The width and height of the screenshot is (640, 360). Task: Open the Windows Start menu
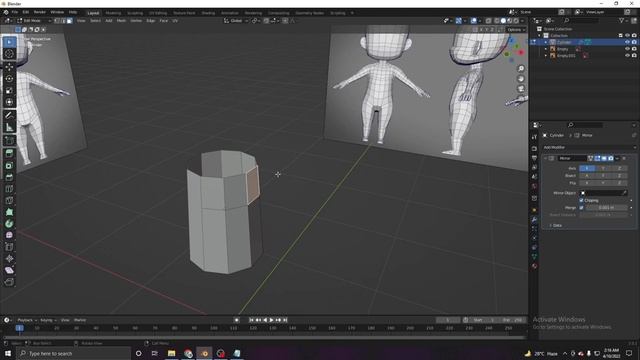8,353
